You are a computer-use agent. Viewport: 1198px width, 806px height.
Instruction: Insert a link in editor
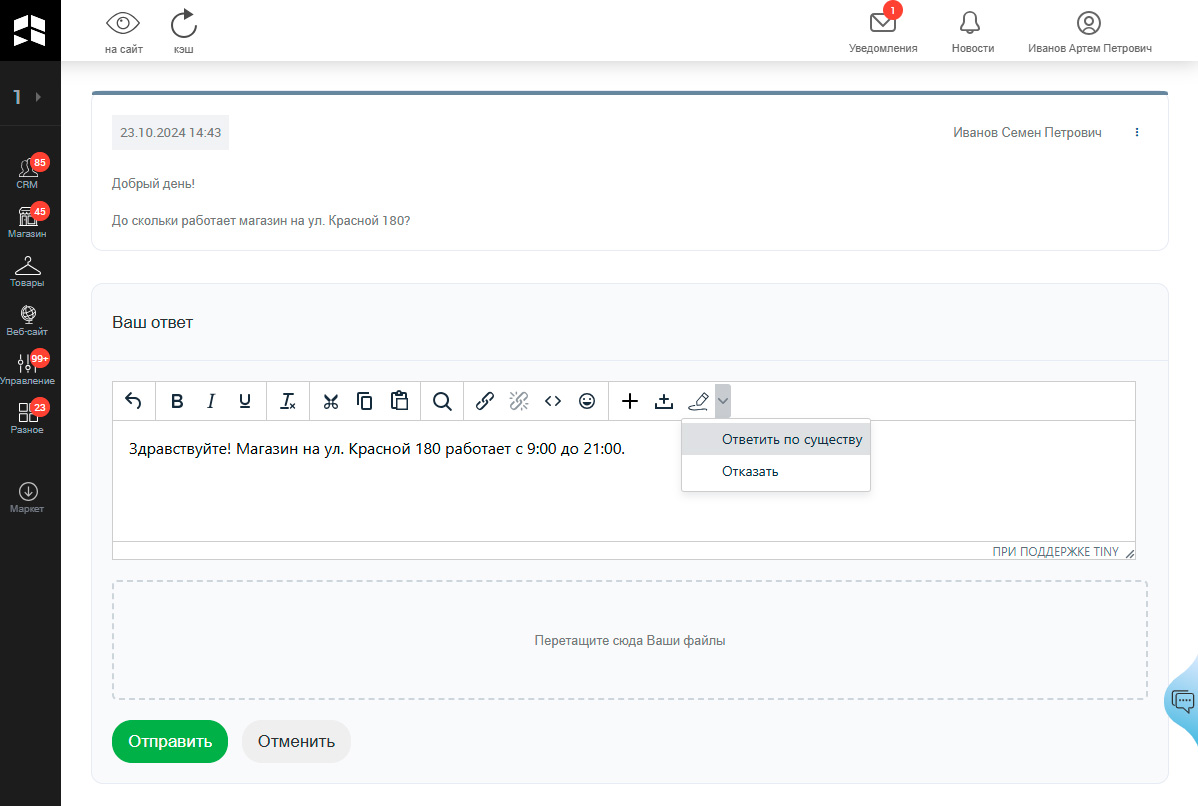[x=485, y=401]
